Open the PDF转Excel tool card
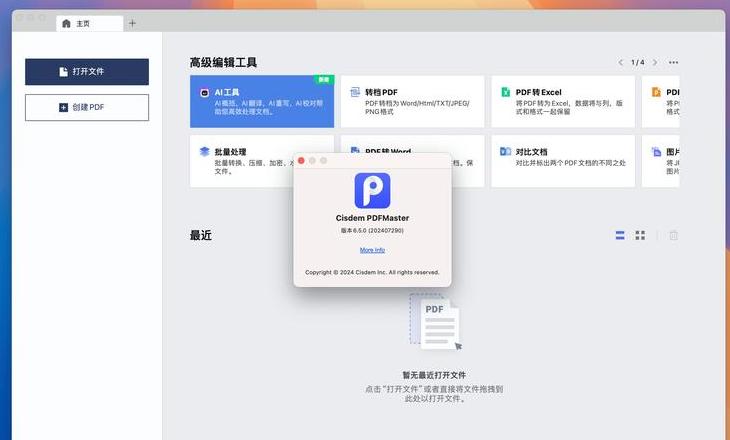 tap(563, 101)
